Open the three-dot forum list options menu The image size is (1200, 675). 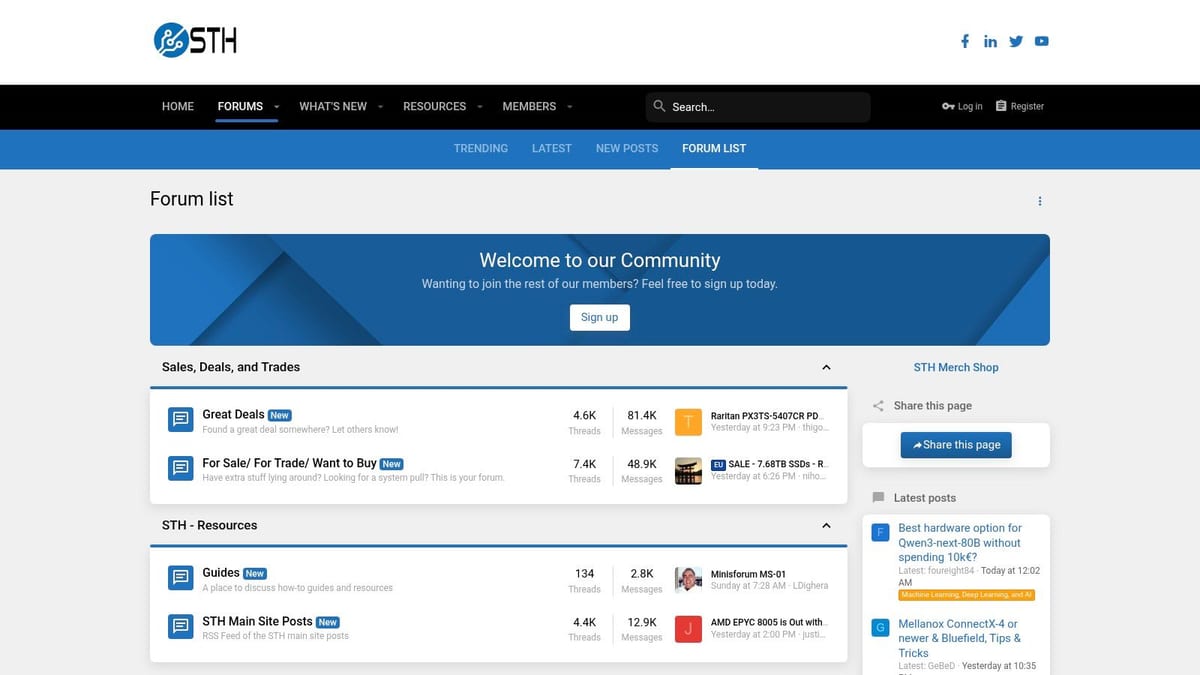tap(1040, 201)
